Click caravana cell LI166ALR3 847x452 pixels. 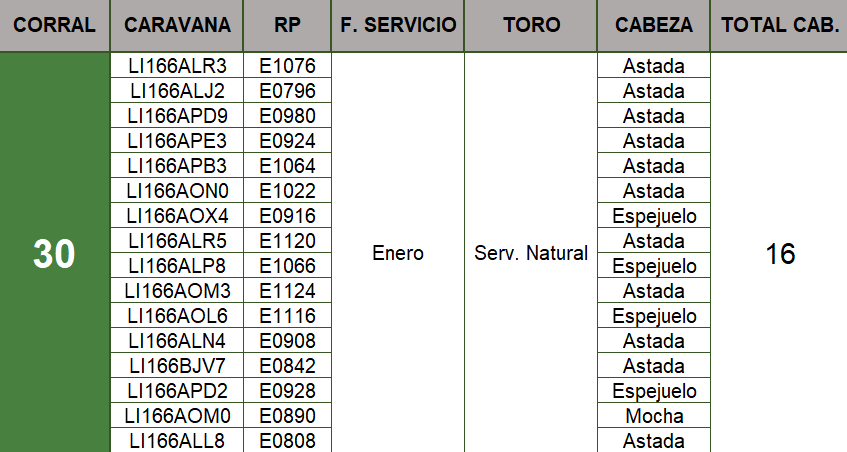coord(177,66)
